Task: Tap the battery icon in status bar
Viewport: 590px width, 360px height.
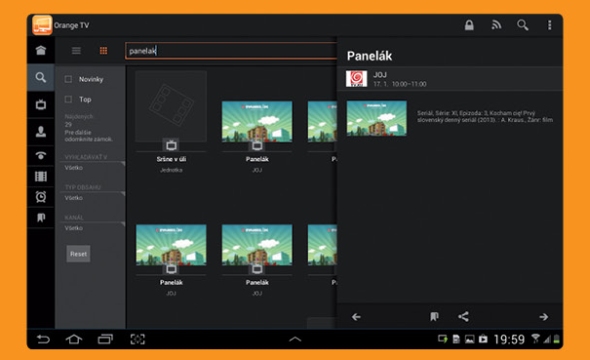Action: click(557, 340)
